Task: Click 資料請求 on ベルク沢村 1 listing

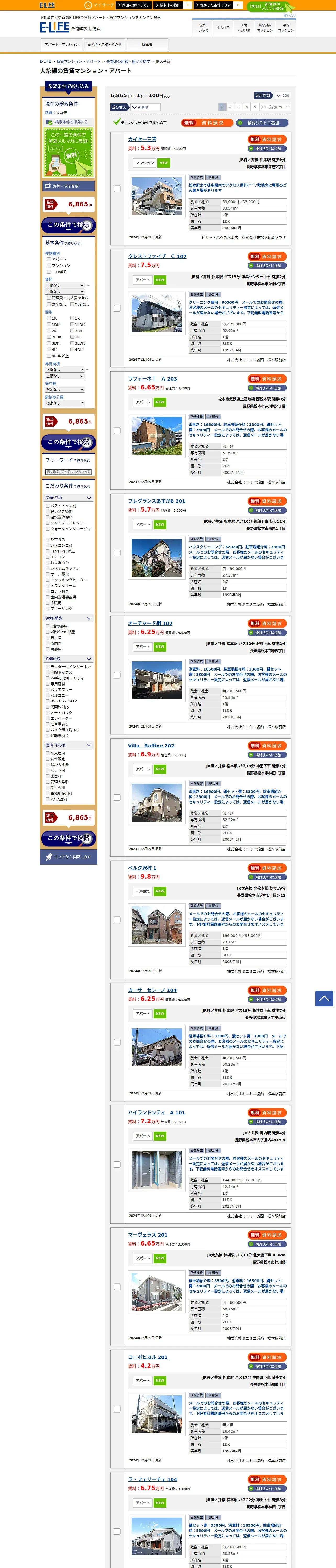Action: click(268, 868)
